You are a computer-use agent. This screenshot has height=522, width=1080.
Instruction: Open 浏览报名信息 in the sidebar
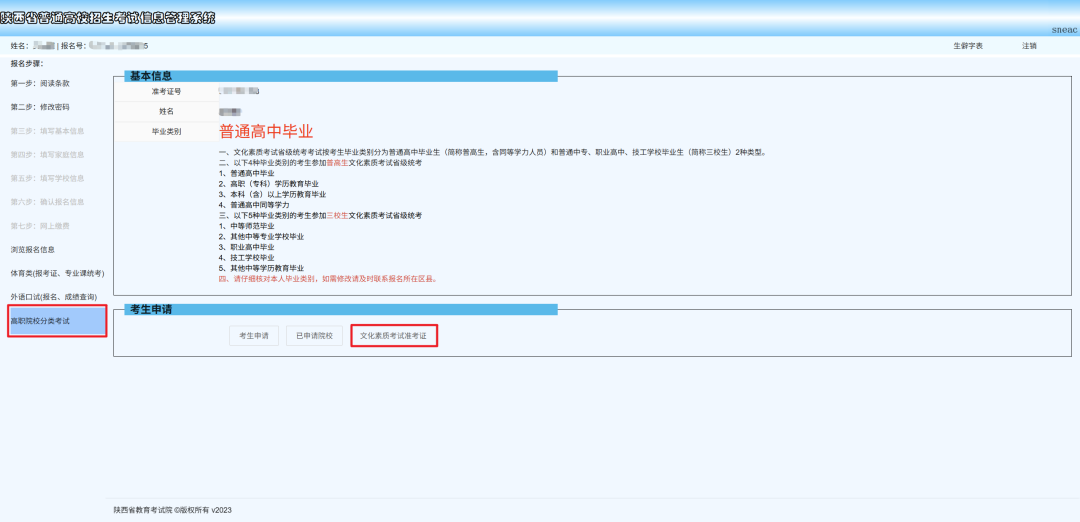tap(32, 250)
